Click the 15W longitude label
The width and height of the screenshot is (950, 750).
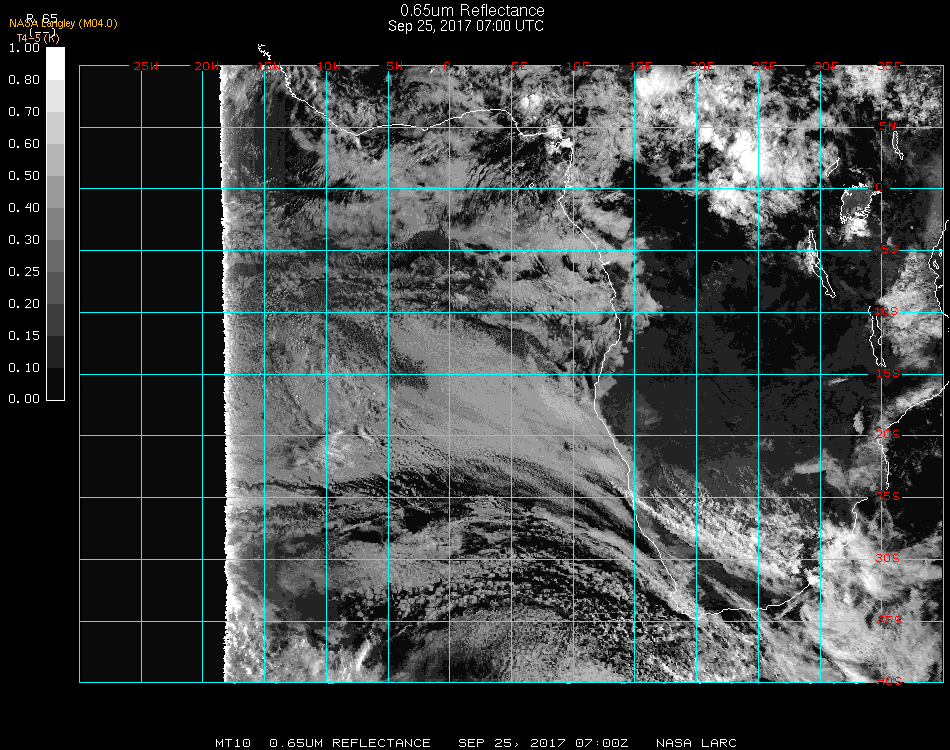[269, 66]
